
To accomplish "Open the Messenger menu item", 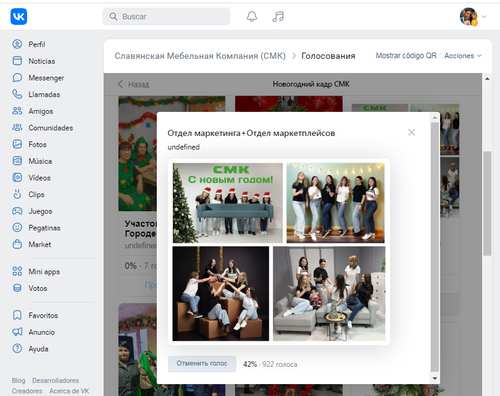I will click(x=46, y=78).
